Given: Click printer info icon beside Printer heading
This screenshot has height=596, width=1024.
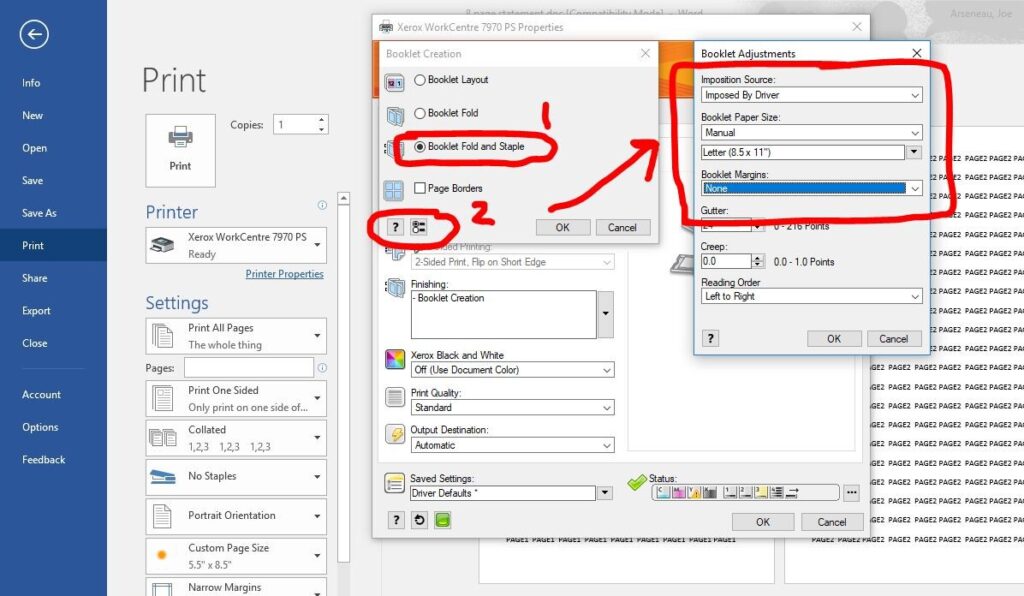Looking at the screenshot, I should click(322, 205).
